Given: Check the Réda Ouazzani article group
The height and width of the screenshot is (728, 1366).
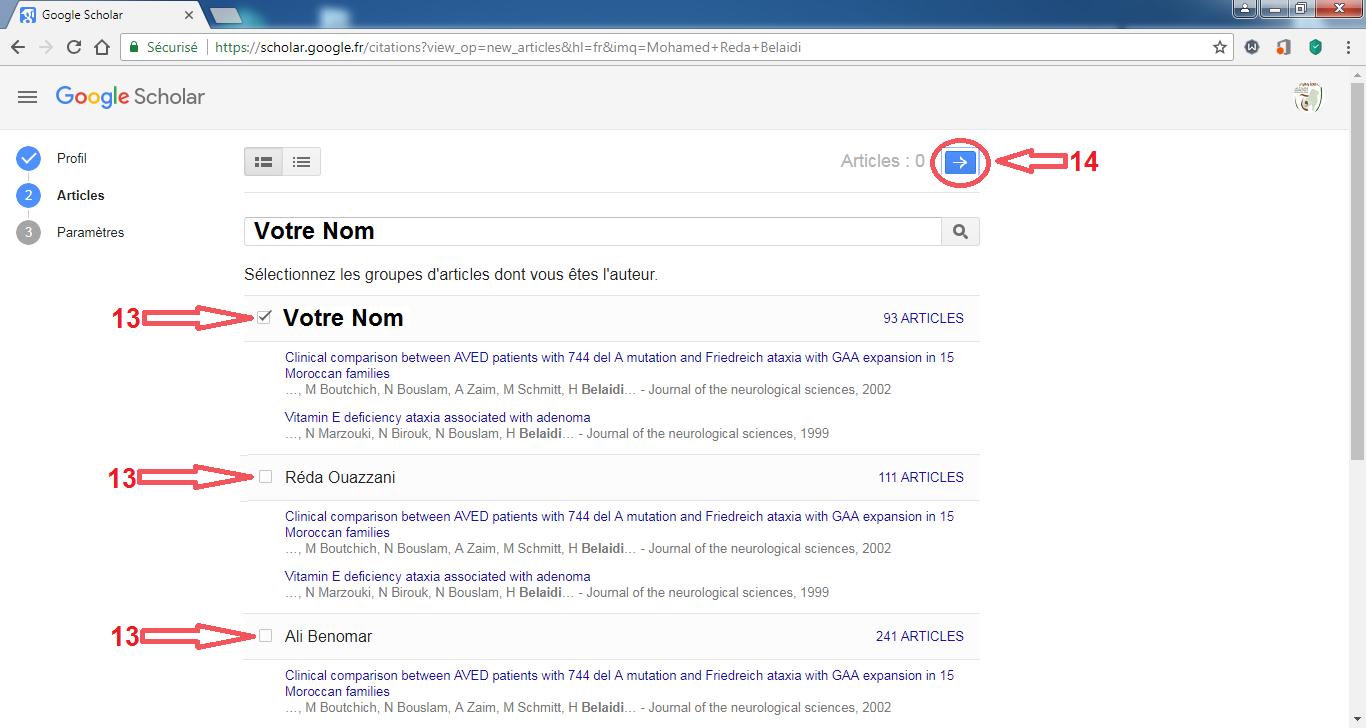Looking at the screenshot, I should click(265, 477).
